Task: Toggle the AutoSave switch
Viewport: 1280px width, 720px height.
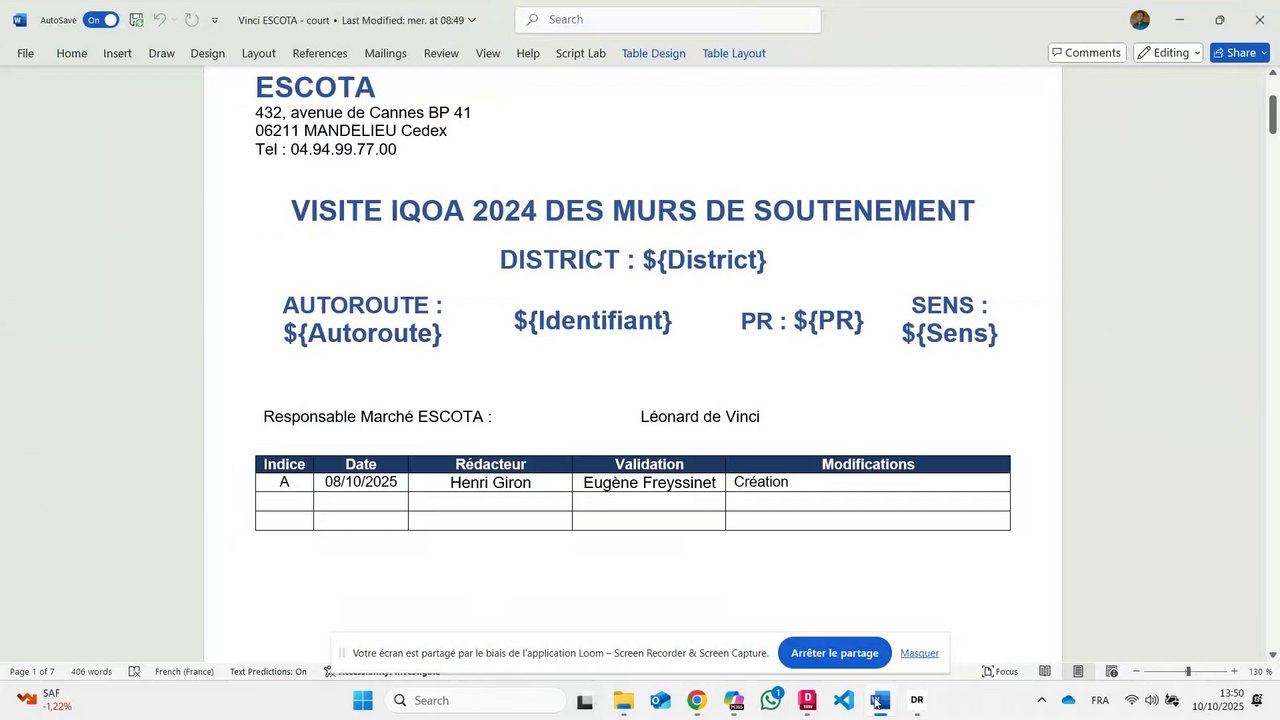Action: [101, 20]
